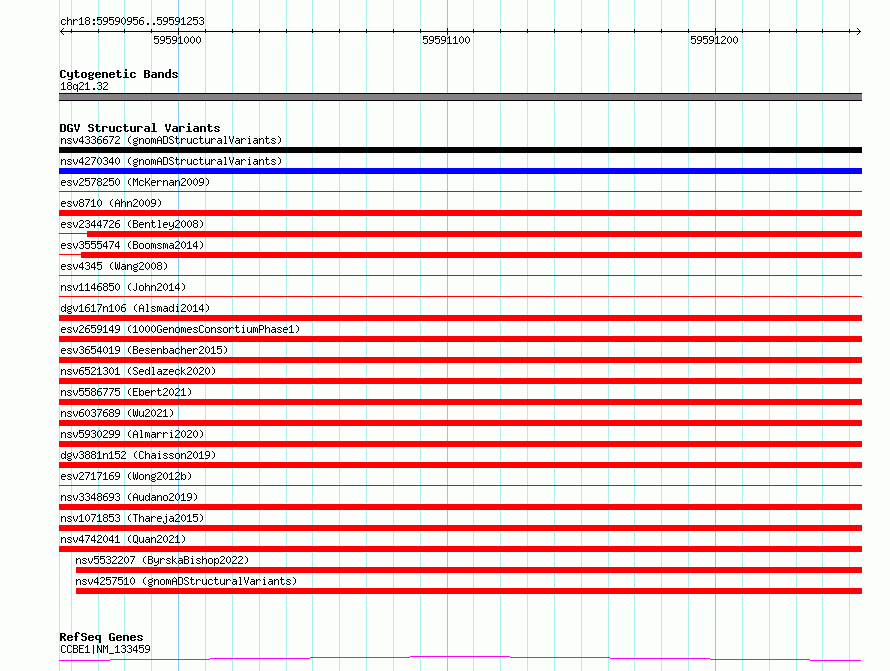The width and height of the screenshot is (890, 671).
Task: Select the red bar under dgv1617n106
Action: click(460, 318)
